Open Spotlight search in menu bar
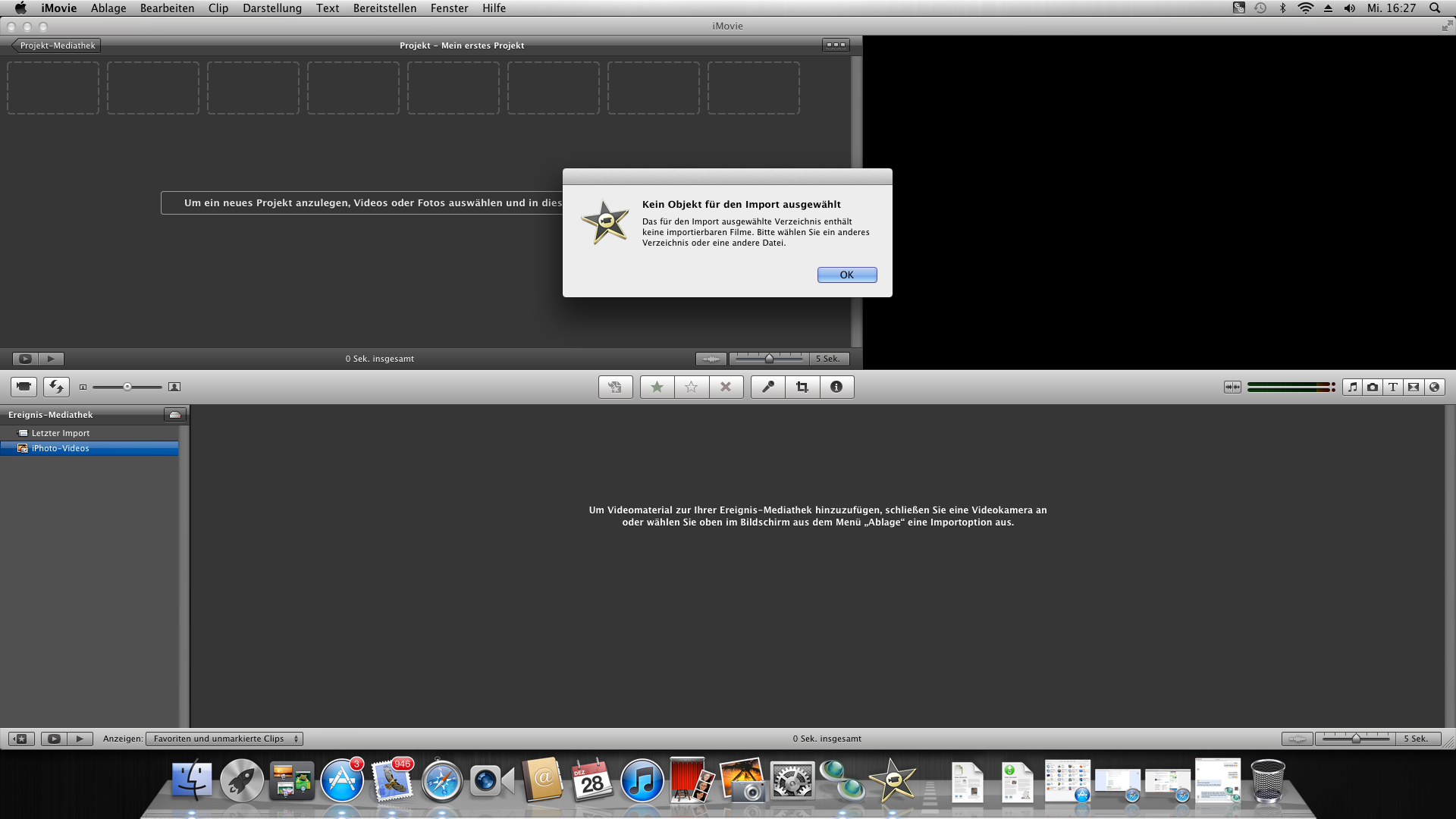1456x819 pixels. pyautogui.click(x=1435, y=8)
